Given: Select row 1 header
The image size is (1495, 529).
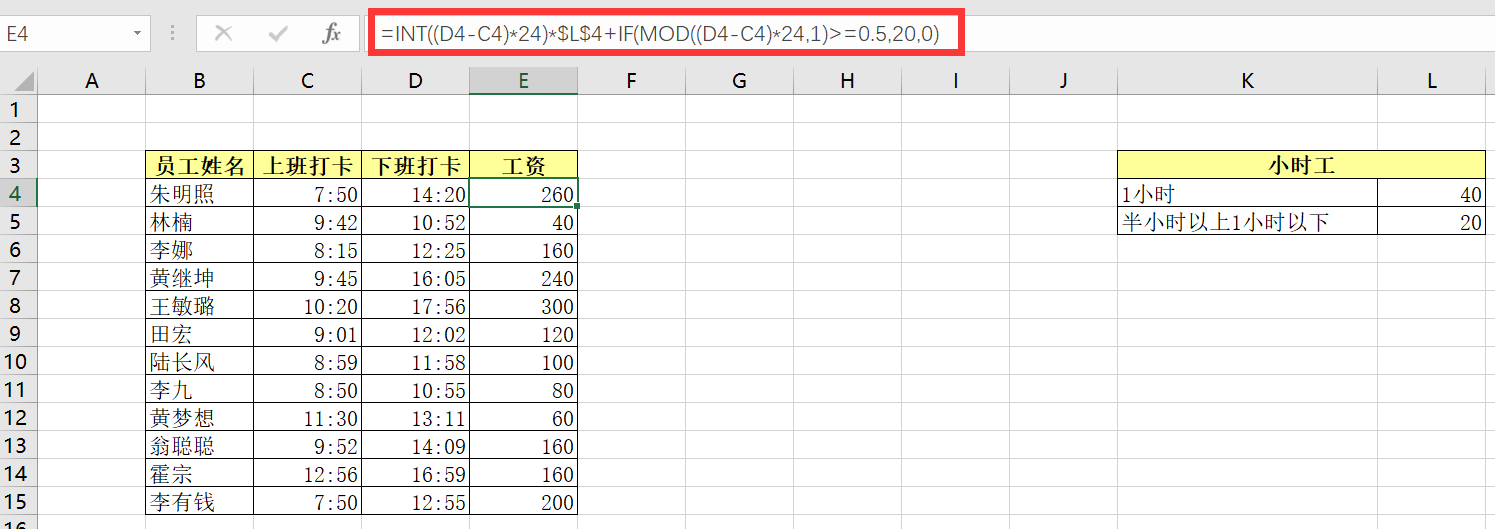Looking at the screenshot, I should pos(19,109).
